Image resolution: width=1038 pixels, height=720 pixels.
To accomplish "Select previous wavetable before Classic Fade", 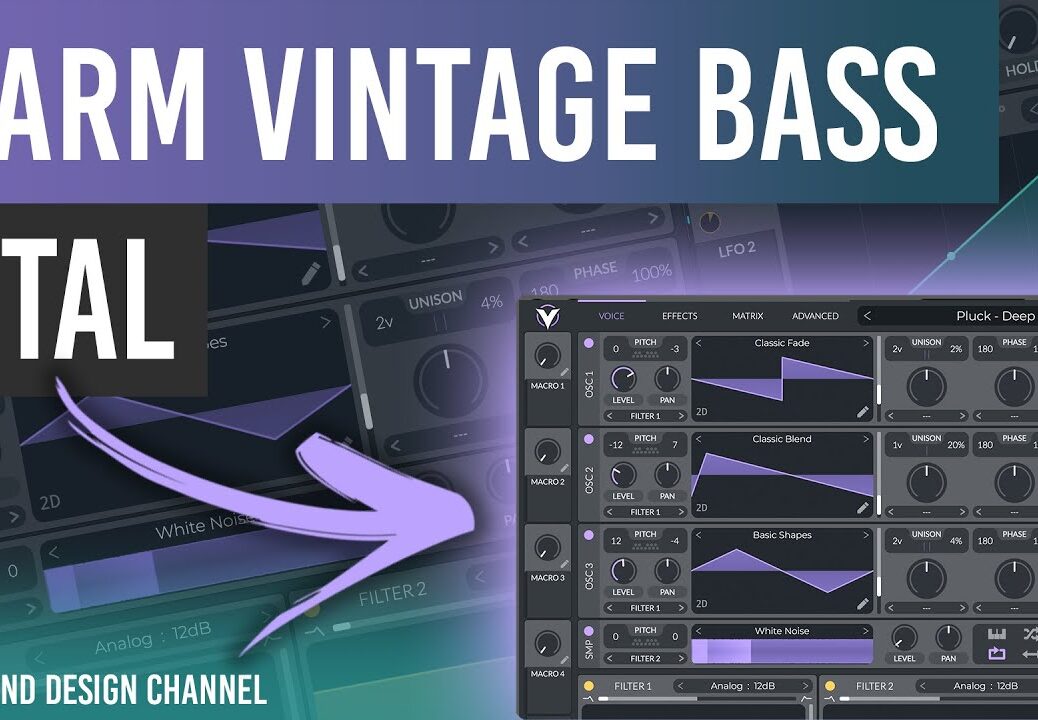I will point(698,343).
